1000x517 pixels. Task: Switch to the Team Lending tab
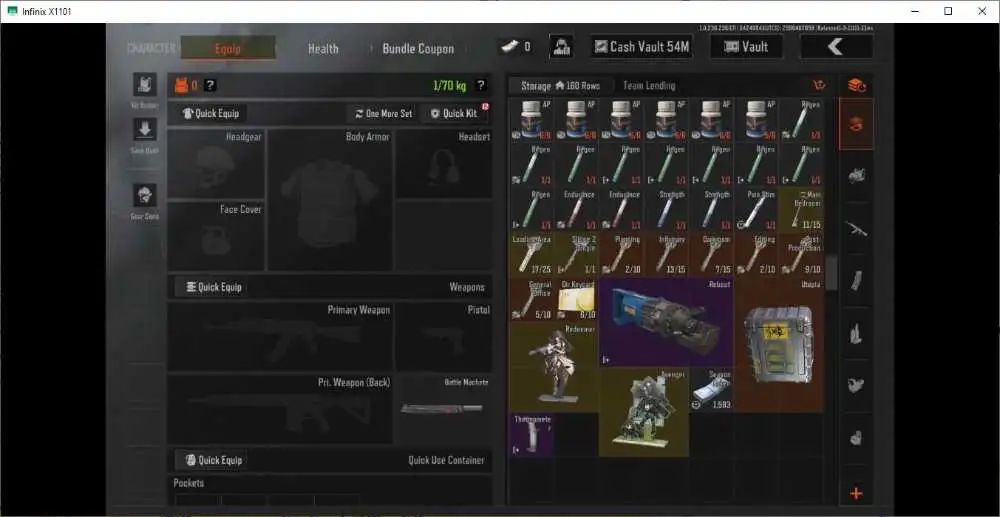(649, 85)
